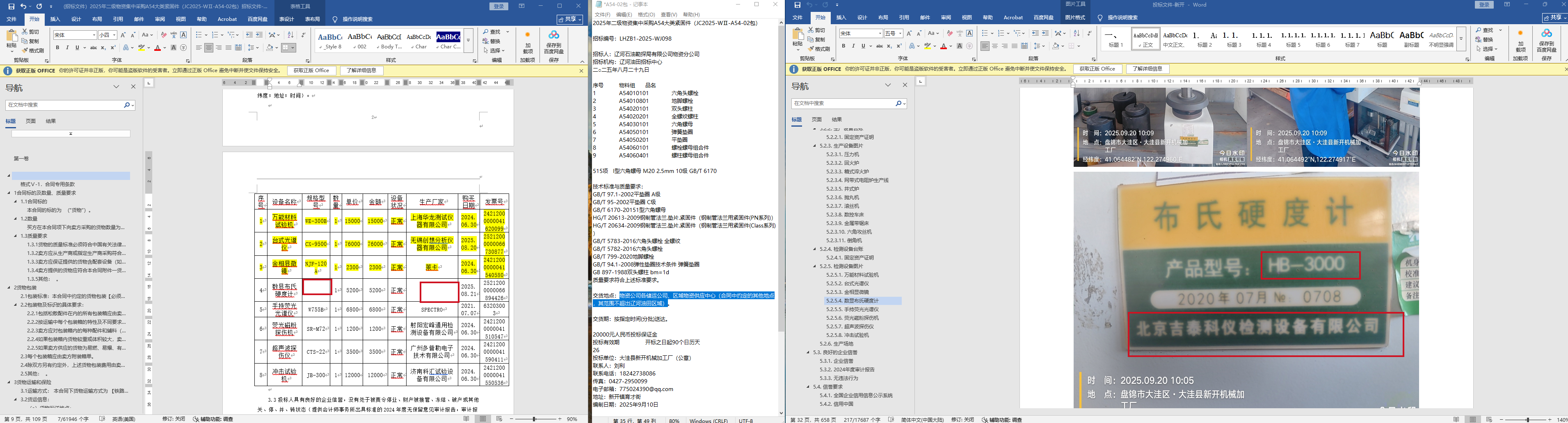Click Undo arrow in left Word window

pyautogui.click(x=23, y=6)
